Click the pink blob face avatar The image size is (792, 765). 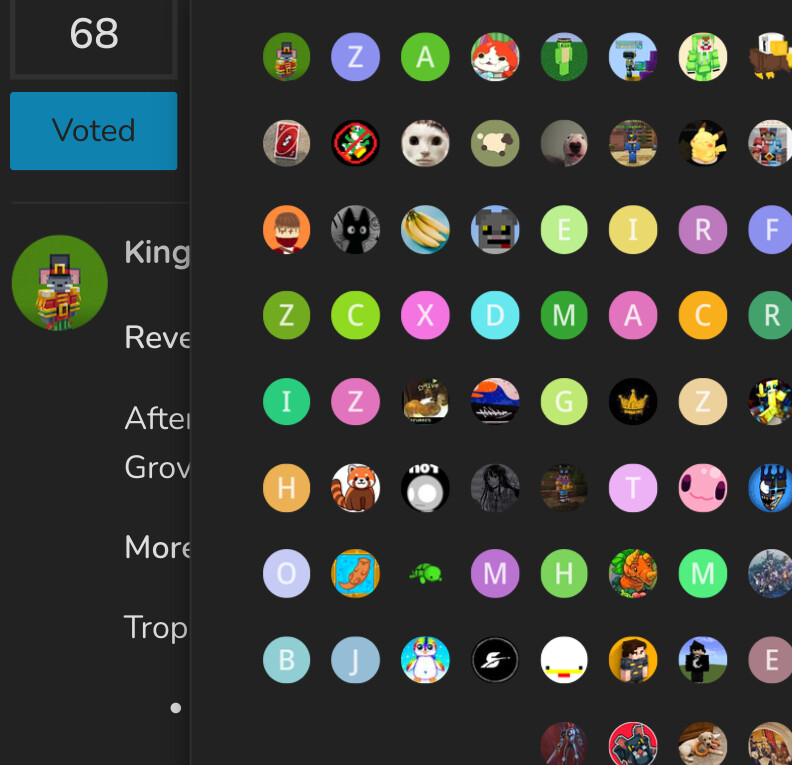coord(703,488)
